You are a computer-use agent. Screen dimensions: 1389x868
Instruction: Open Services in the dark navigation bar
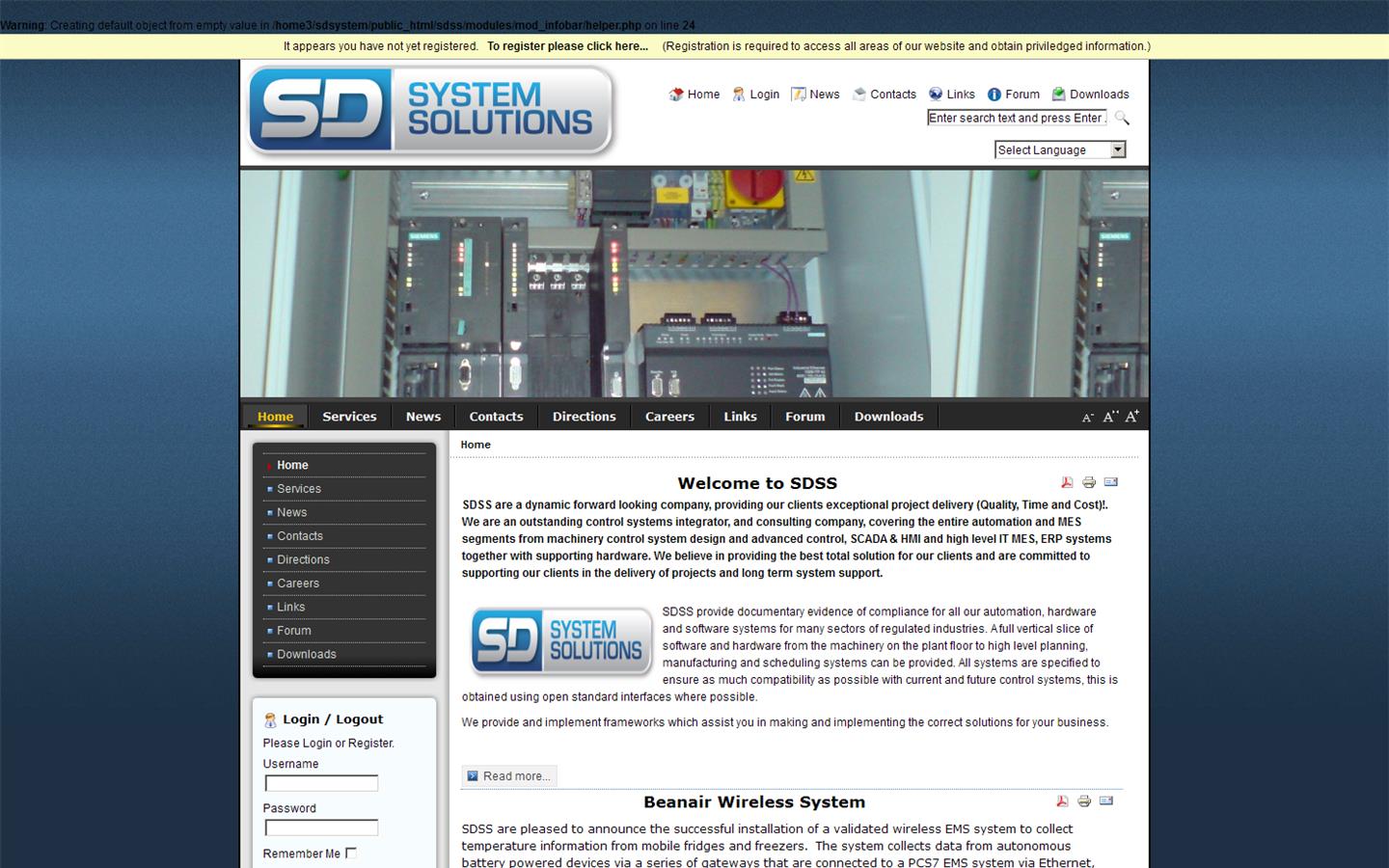pyautogui.click(x=349, y=417)
